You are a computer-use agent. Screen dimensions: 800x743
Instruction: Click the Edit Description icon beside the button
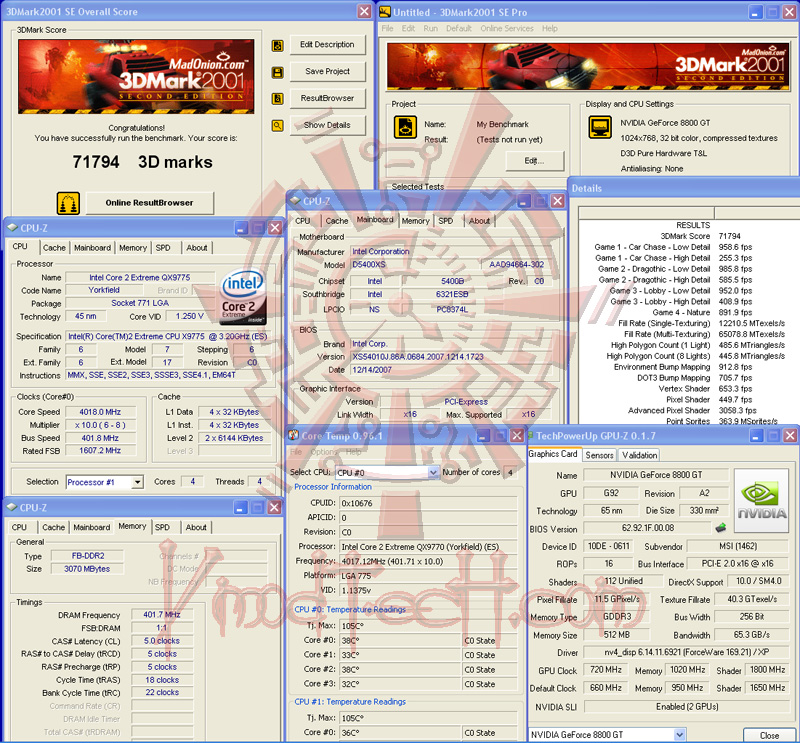coord(278,46)
